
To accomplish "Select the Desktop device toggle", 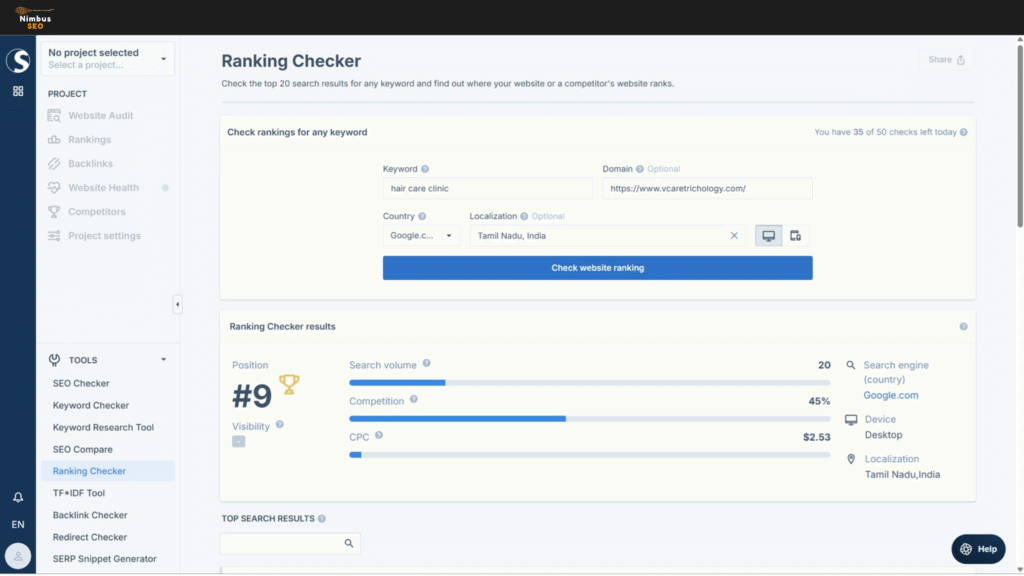I will click(768, 236).
